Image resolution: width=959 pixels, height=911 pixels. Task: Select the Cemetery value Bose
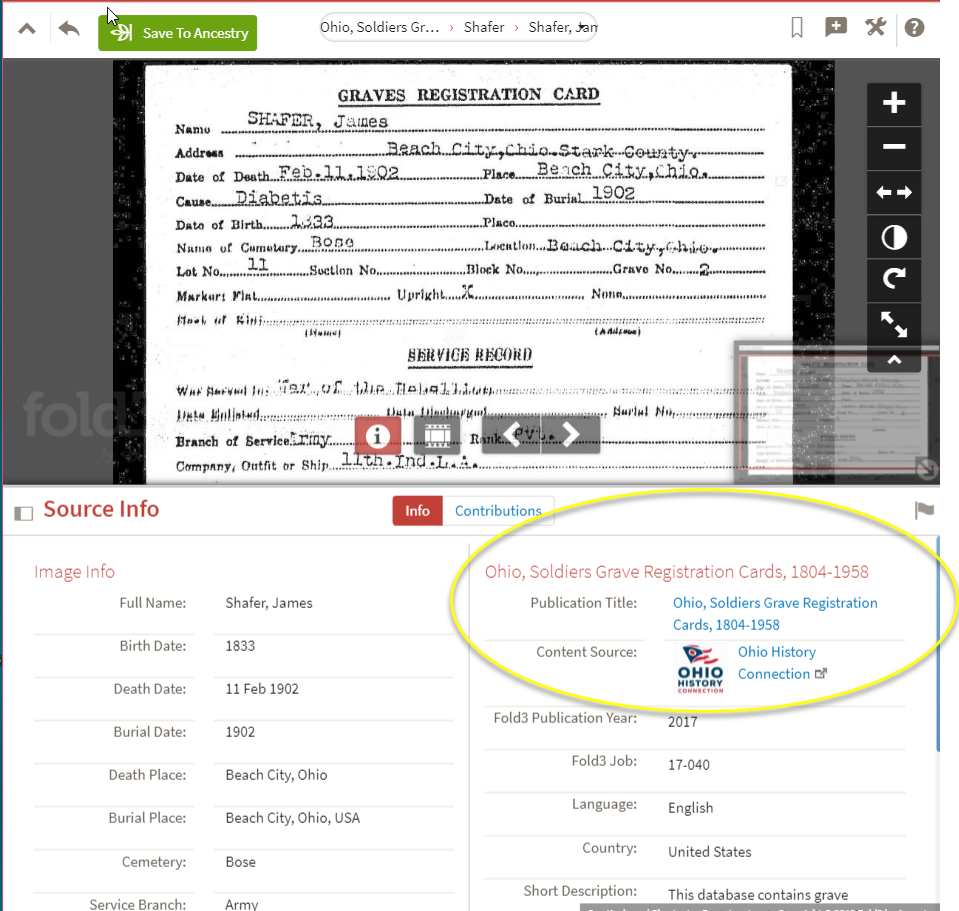240,862
